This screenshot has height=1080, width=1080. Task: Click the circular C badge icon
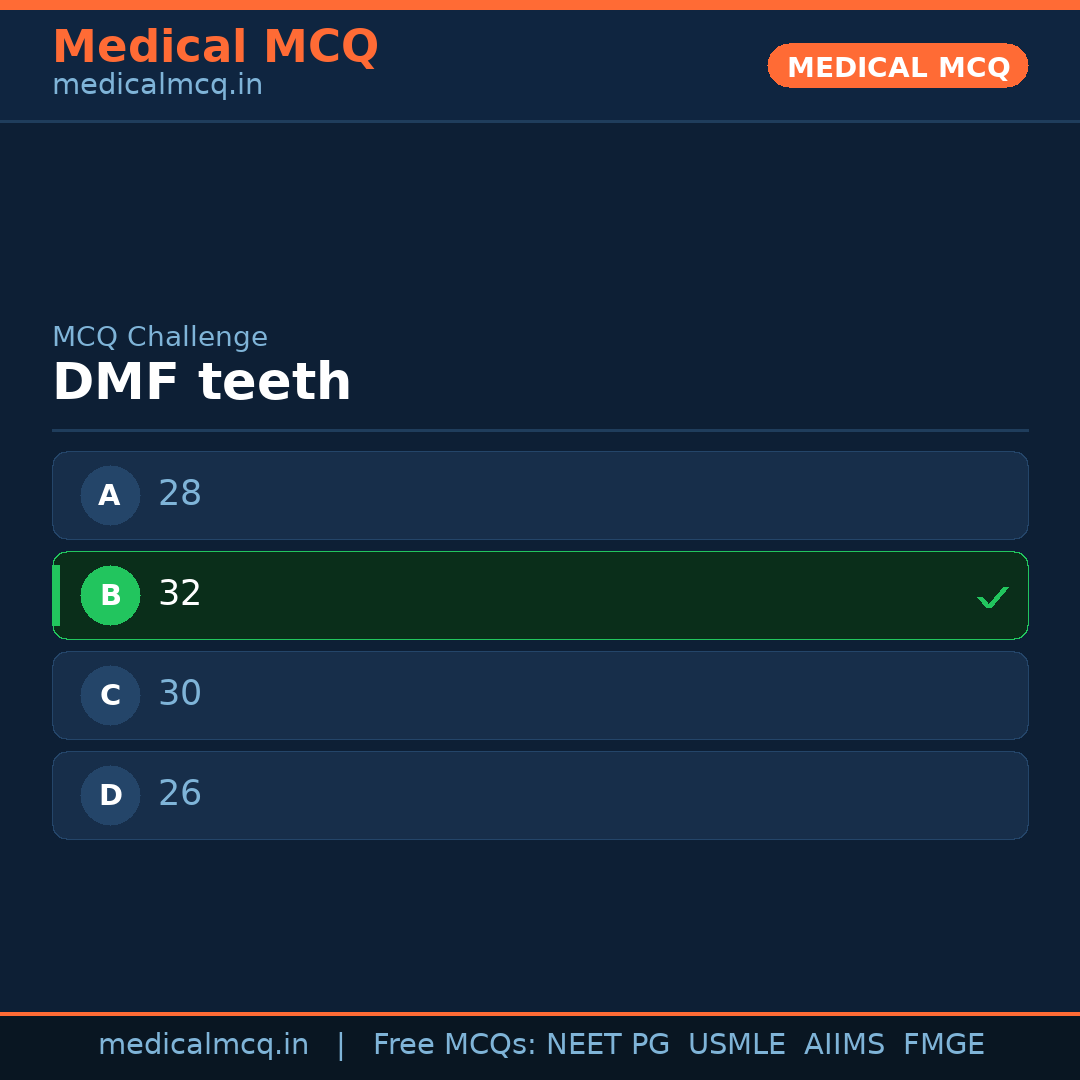pos(110,695)
